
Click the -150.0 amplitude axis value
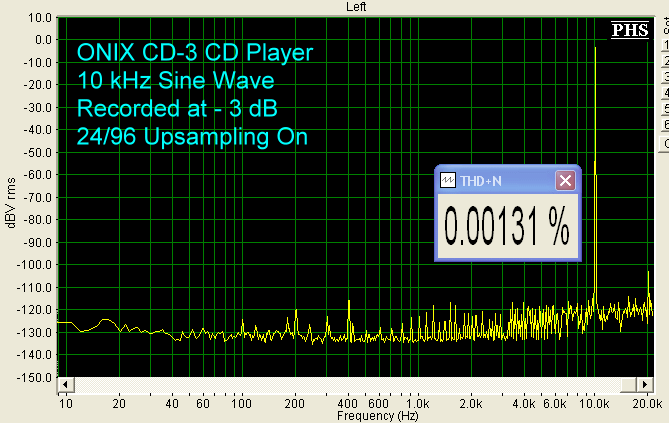coord(34,377)
